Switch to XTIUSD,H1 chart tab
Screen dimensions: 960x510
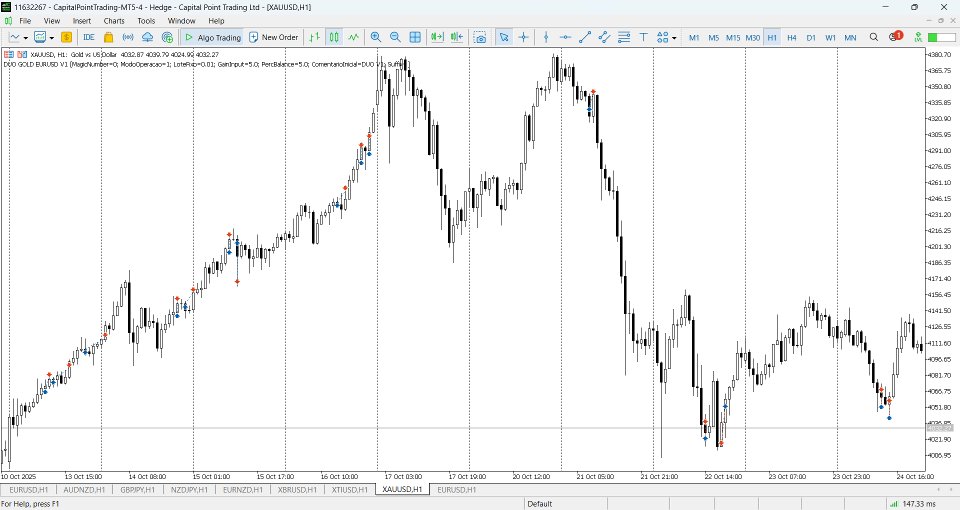pyautogui.click(x=350, y=490)
